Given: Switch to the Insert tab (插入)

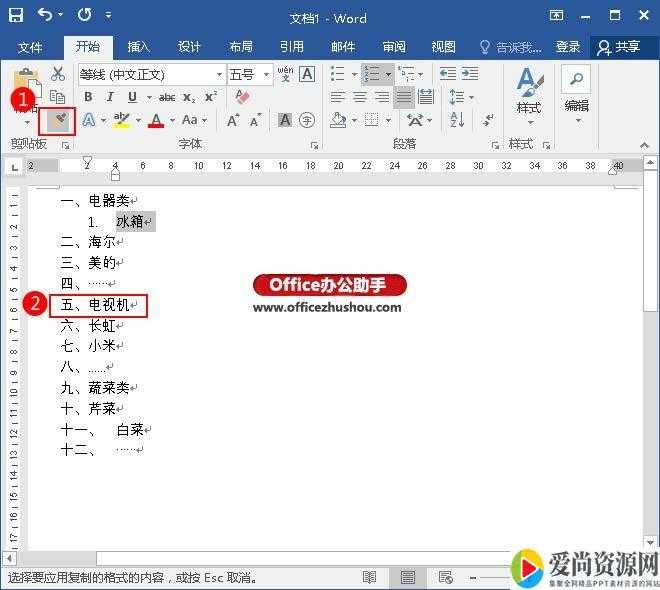Looking at the screenshot, I should pos(138,47).
